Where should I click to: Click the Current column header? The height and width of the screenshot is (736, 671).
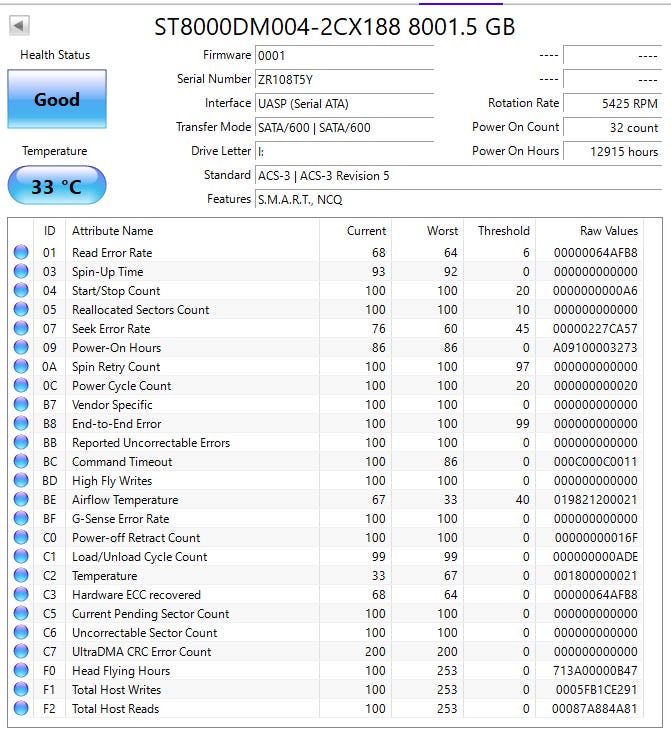355,231
